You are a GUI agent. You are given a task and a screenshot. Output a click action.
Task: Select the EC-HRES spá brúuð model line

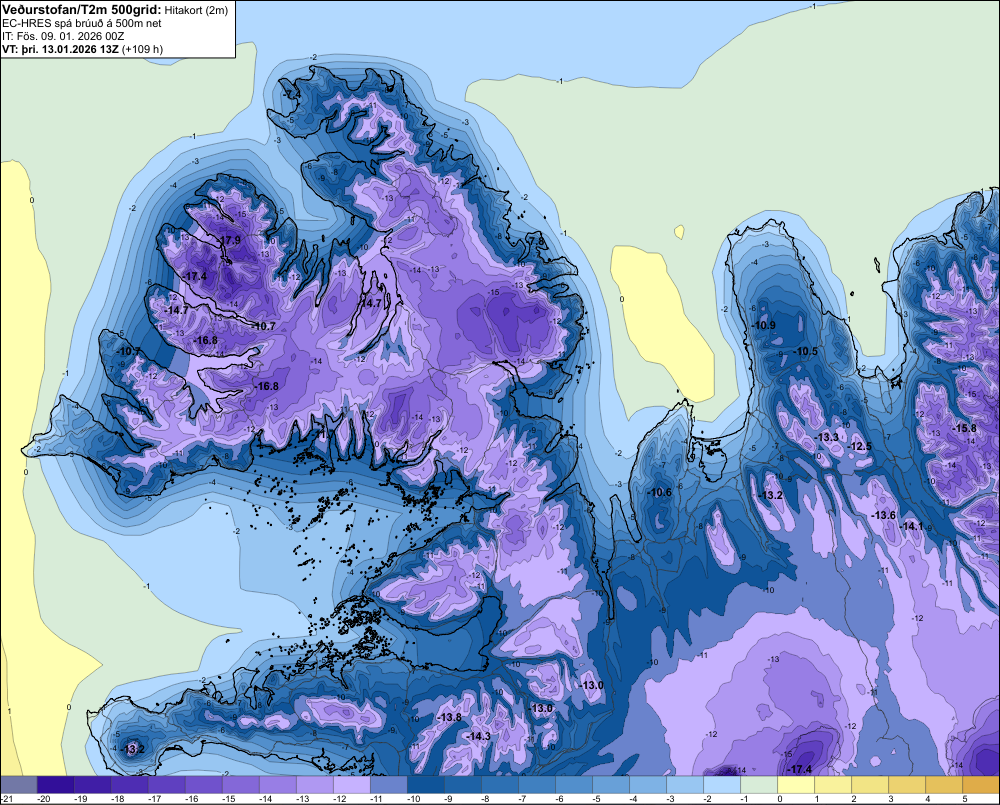(82, 23)
